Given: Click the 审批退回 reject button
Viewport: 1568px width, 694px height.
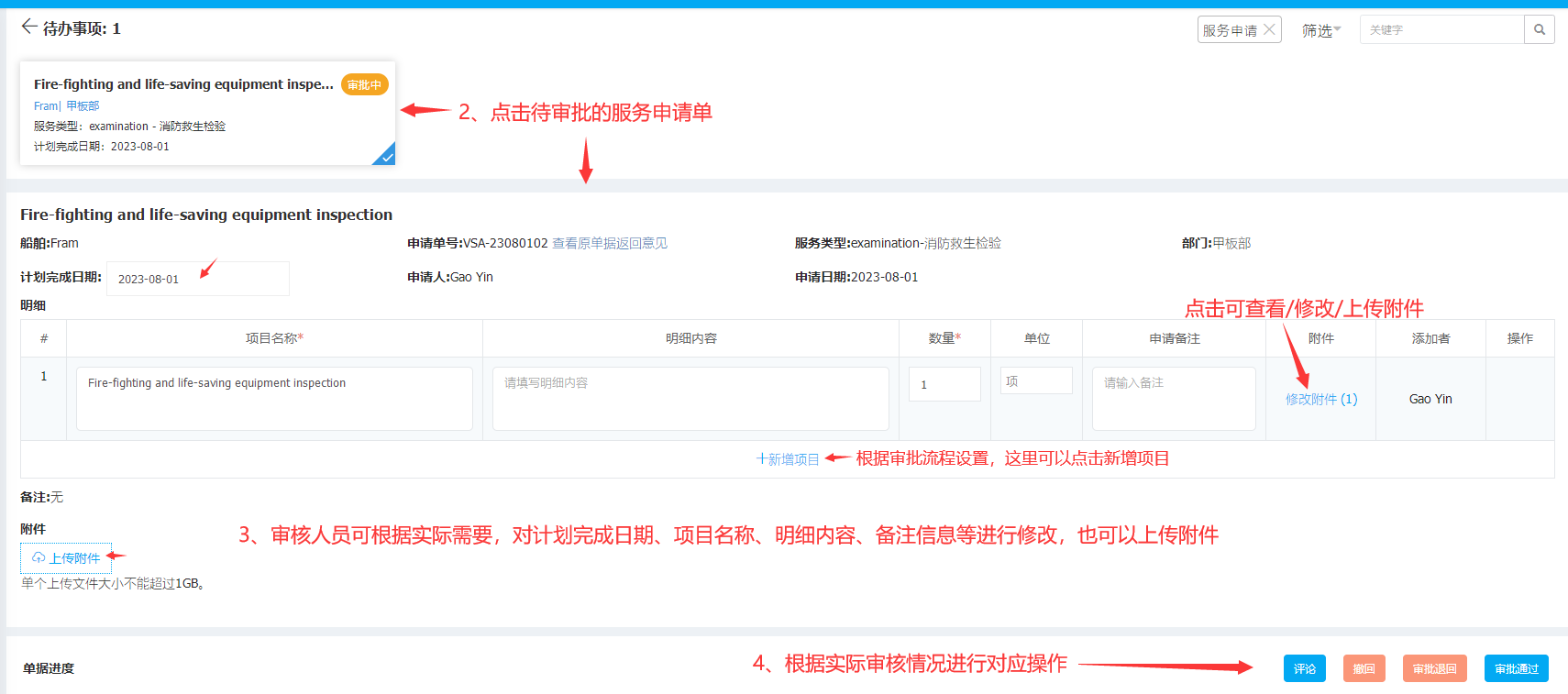Looking at the screenshot, I should coord(1435,668).
